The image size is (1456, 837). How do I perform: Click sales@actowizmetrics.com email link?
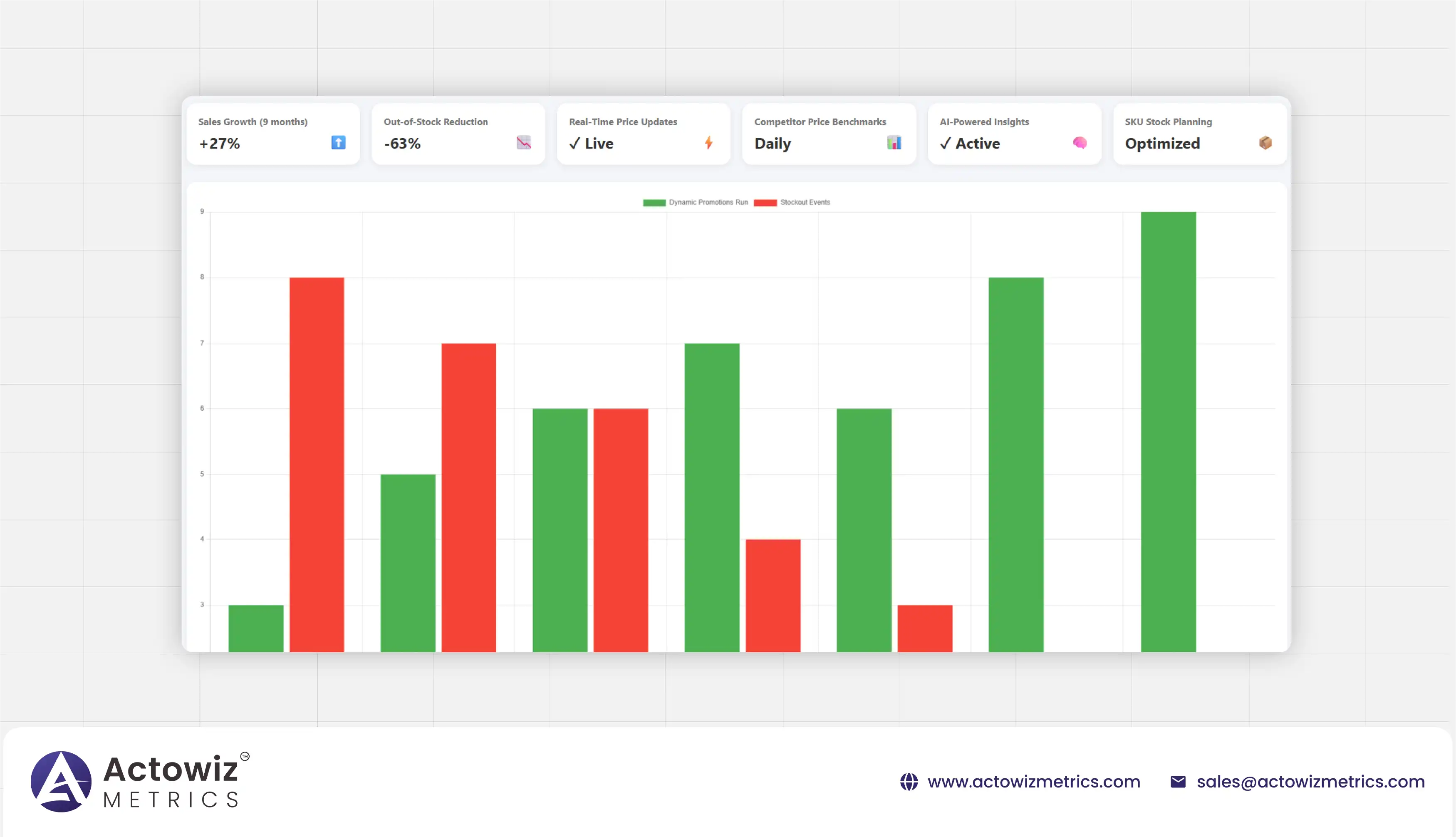click(1311, 782)
